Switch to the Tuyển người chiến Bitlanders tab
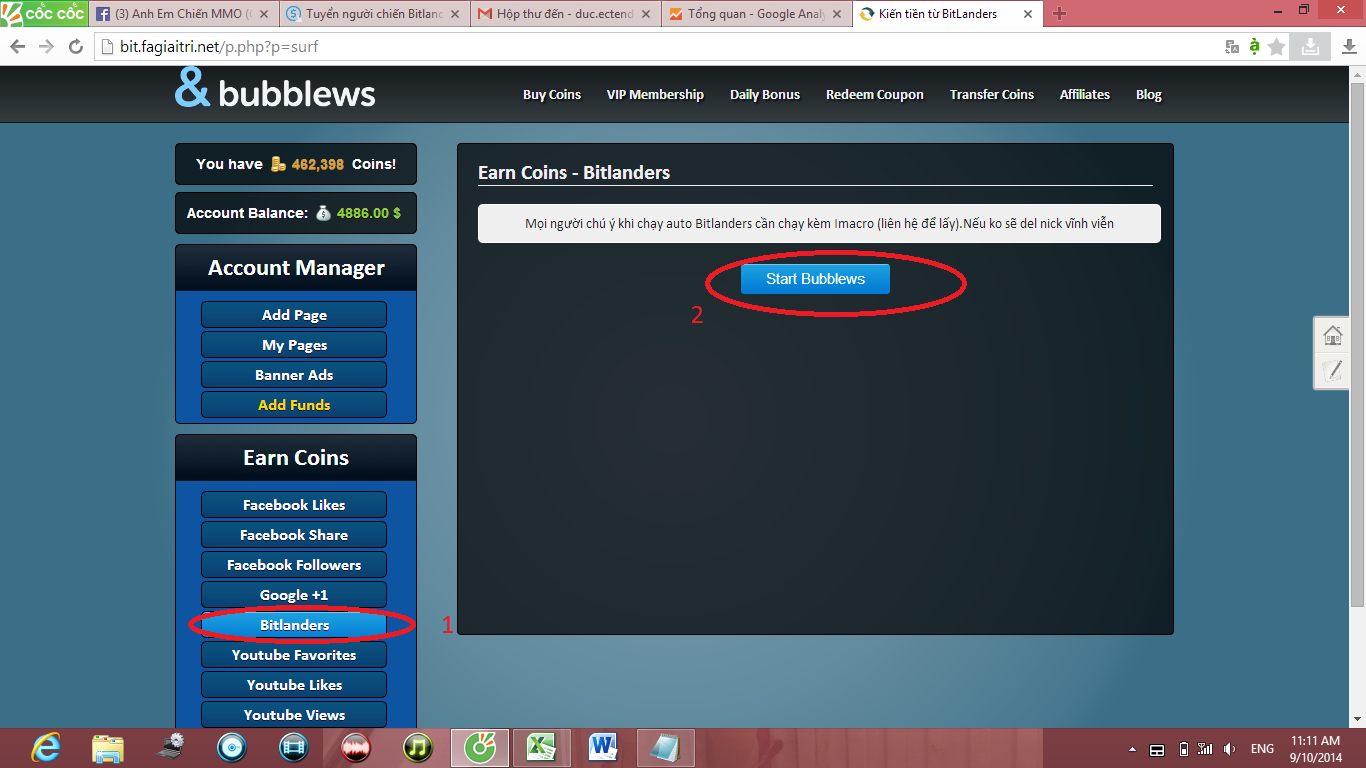 (373, 14)
